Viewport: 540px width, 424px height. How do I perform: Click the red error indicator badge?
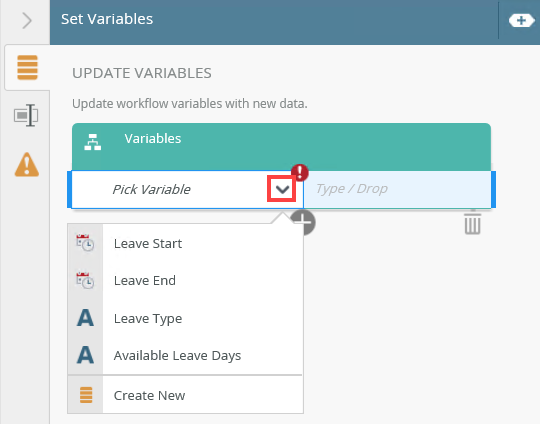click(300, 172)
